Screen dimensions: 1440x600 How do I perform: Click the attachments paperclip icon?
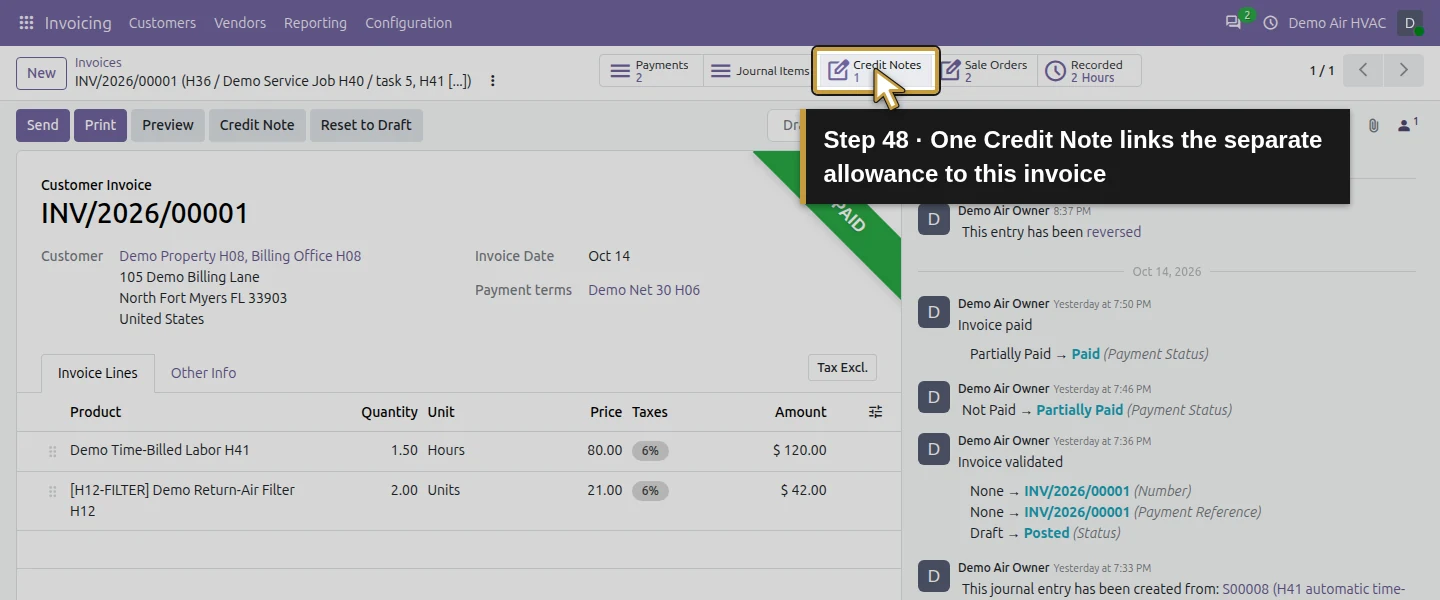[x=1373, y=125]
